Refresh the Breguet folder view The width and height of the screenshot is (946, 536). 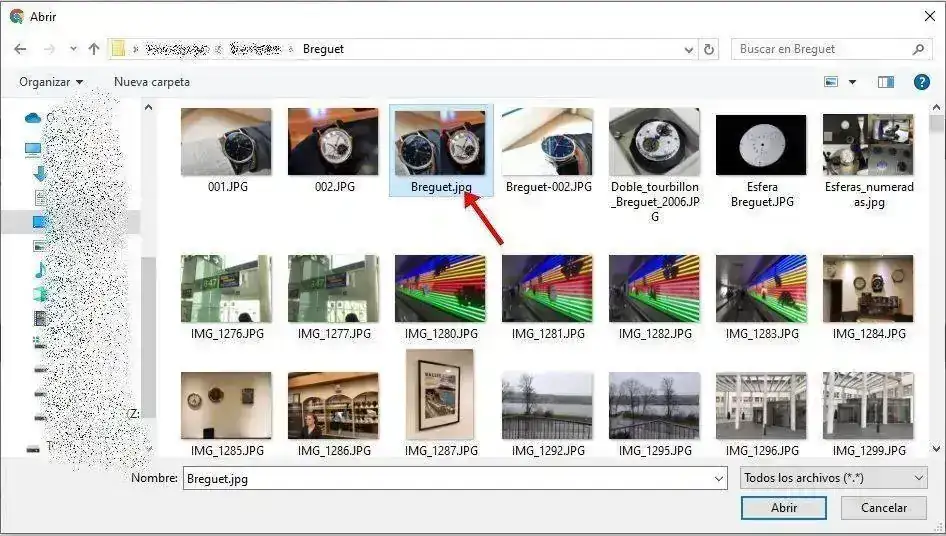(710, 49)
